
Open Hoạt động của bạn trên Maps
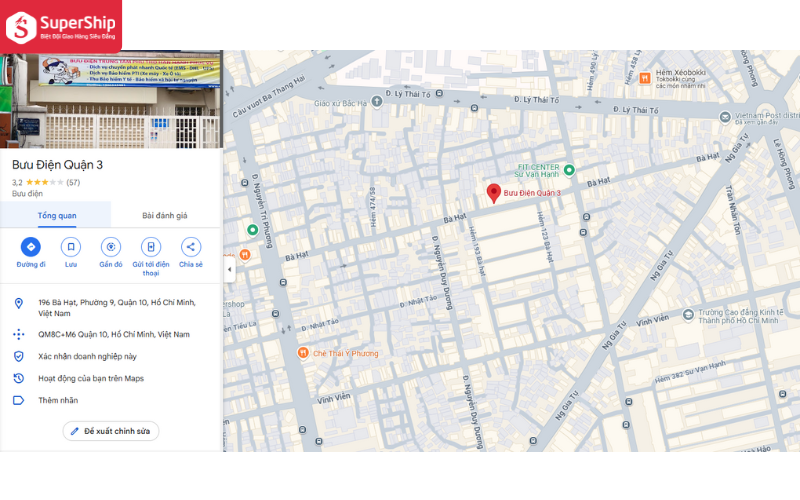coord(91,378)
